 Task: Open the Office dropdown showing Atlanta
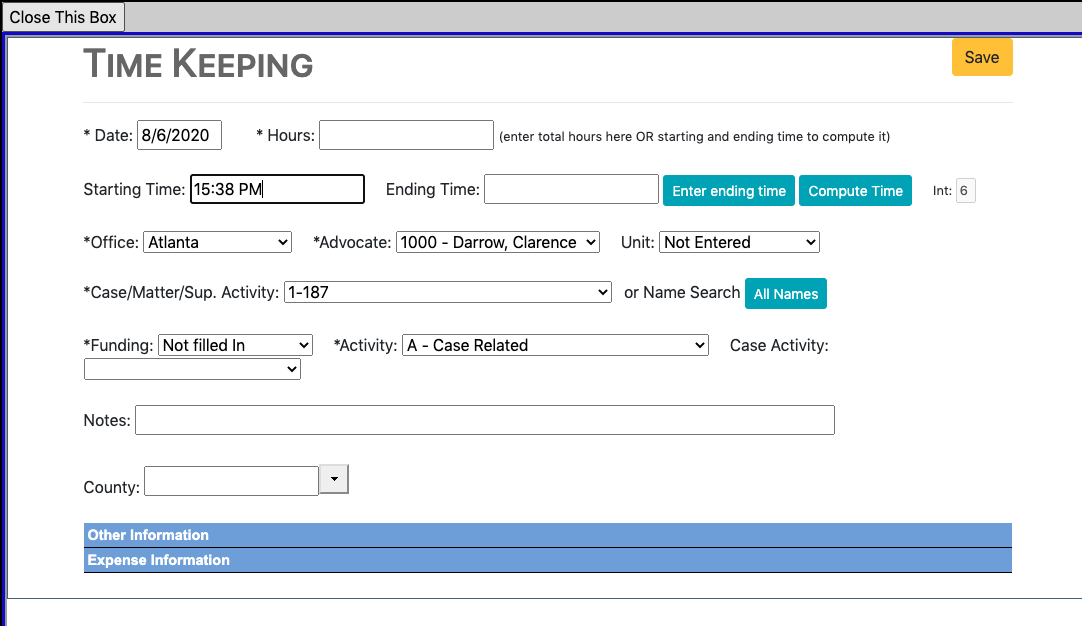click(217, 242)
